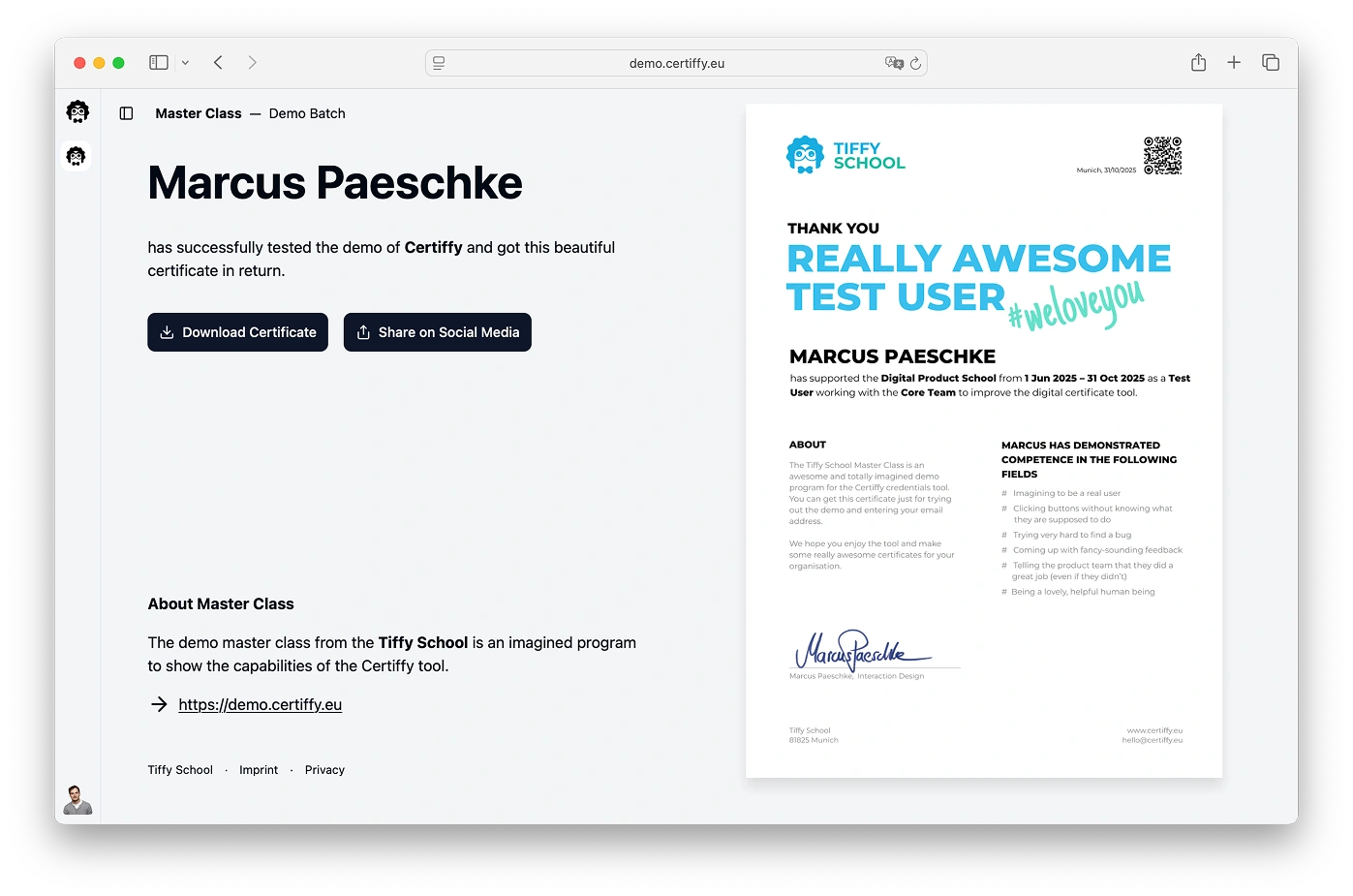Download the certificate
The height and width of the screenshot is (896, 1353).
click(x=237, y=332)
